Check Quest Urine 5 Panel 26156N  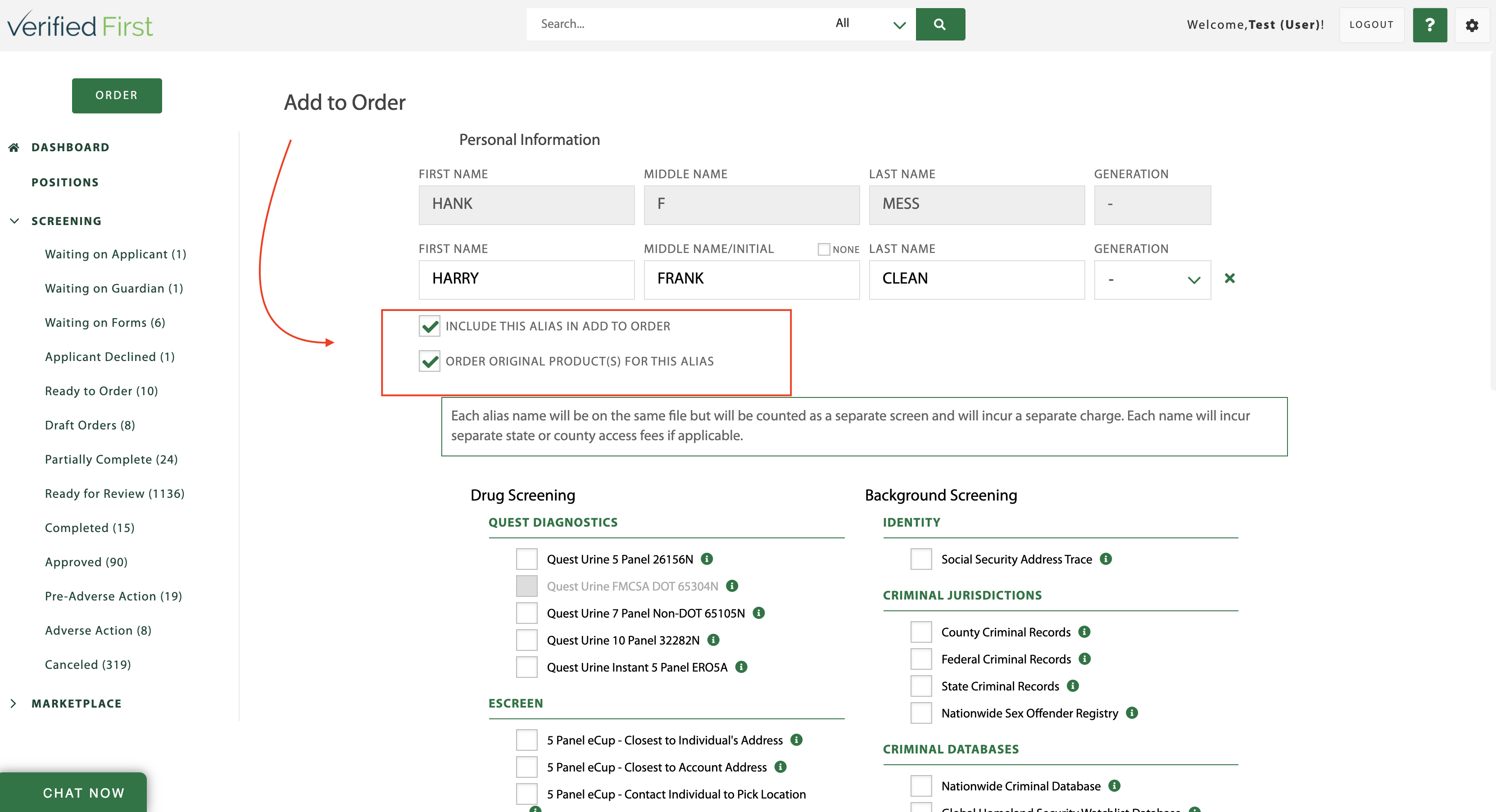(x=527, y=559)
